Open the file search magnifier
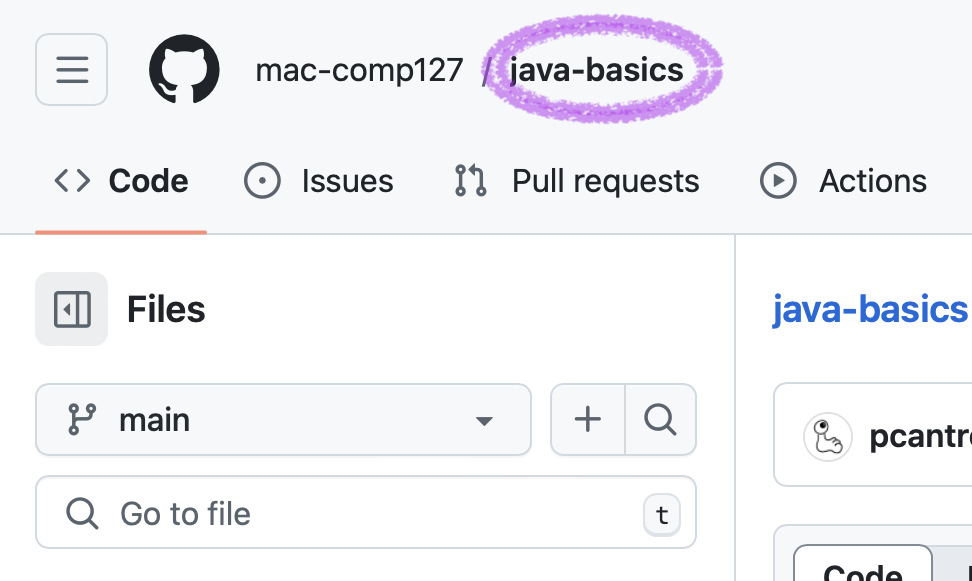The width and height of the screenshot is (972, 581). click(661, 420)
